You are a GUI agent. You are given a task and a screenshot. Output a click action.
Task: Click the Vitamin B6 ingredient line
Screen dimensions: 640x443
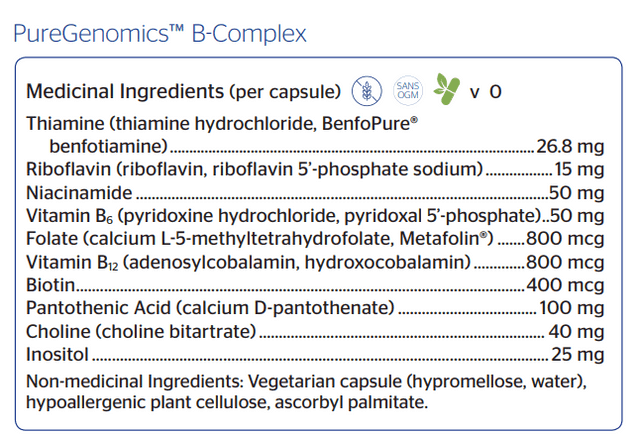[315, 216]
